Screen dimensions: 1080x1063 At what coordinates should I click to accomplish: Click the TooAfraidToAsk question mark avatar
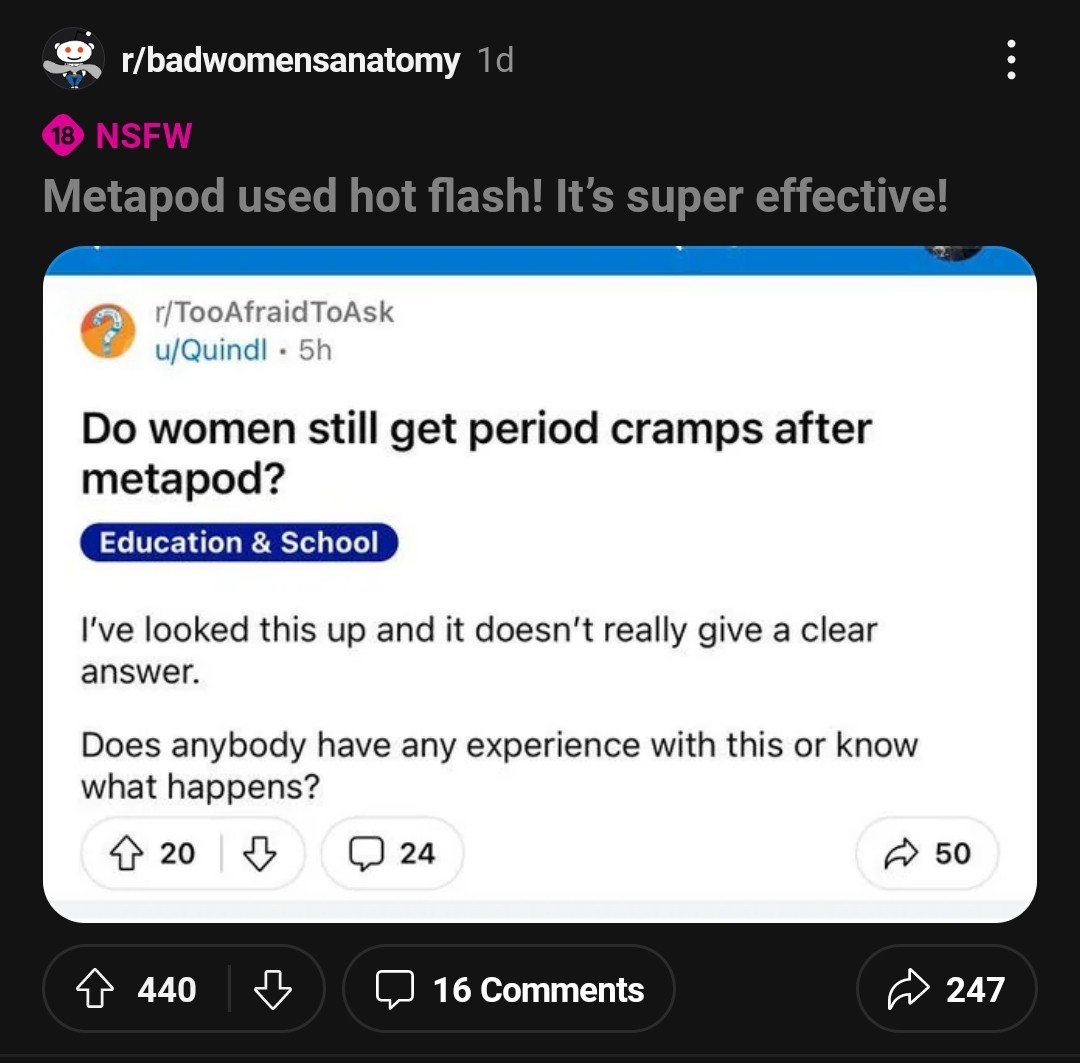tap(109, 331)
